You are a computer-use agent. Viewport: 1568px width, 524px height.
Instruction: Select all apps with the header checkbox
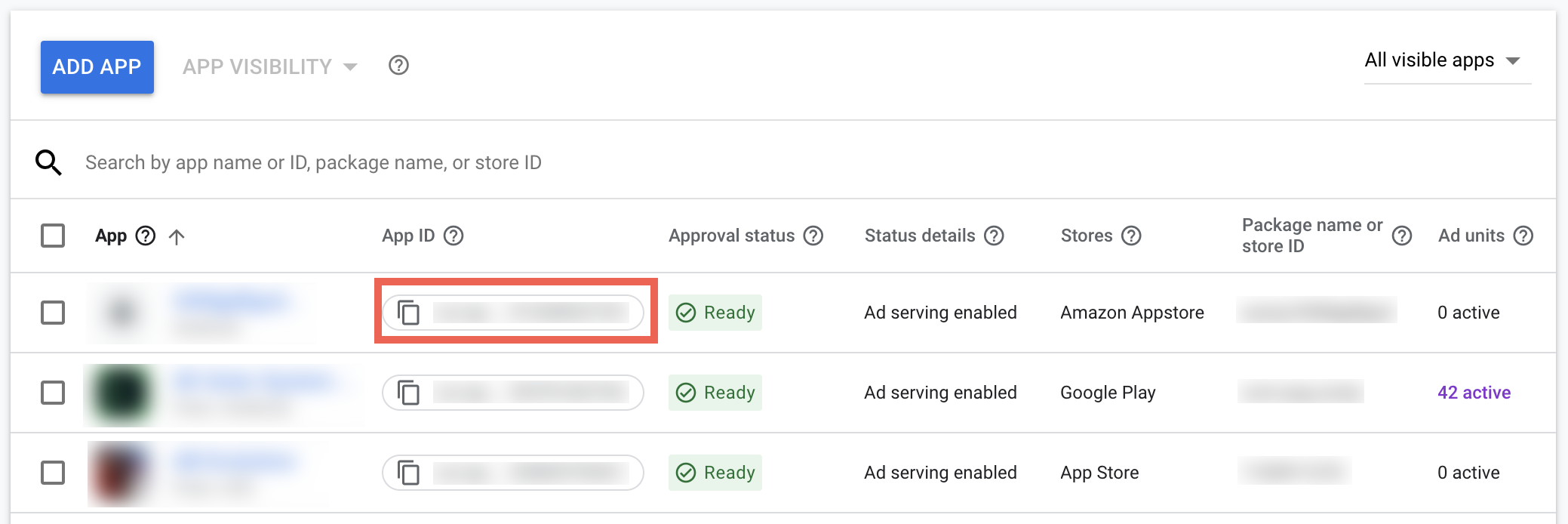(x=52, y=236)
